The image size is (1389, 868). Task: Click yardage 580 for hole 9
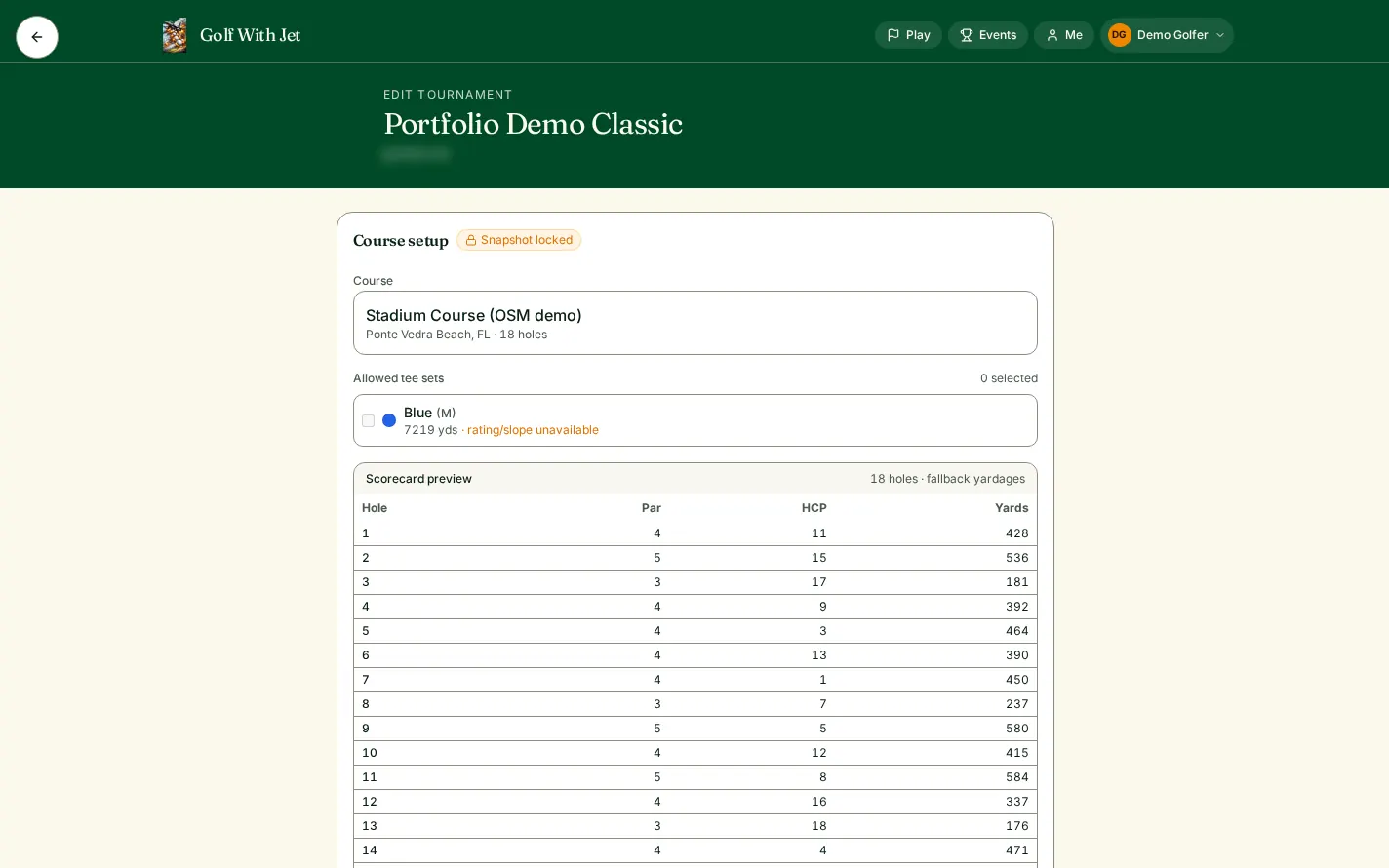(x=1017, y=729)
